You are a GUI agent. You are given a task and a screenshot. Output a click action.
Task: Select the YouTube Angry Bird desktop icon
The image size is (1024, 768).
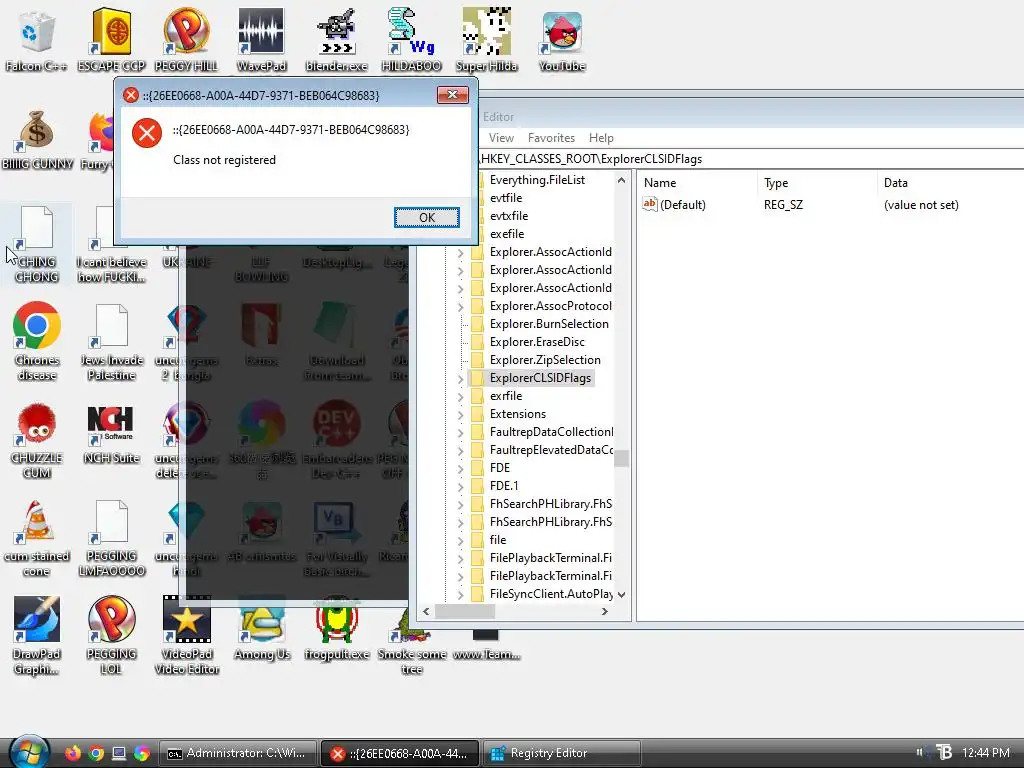tap(562, 40)
